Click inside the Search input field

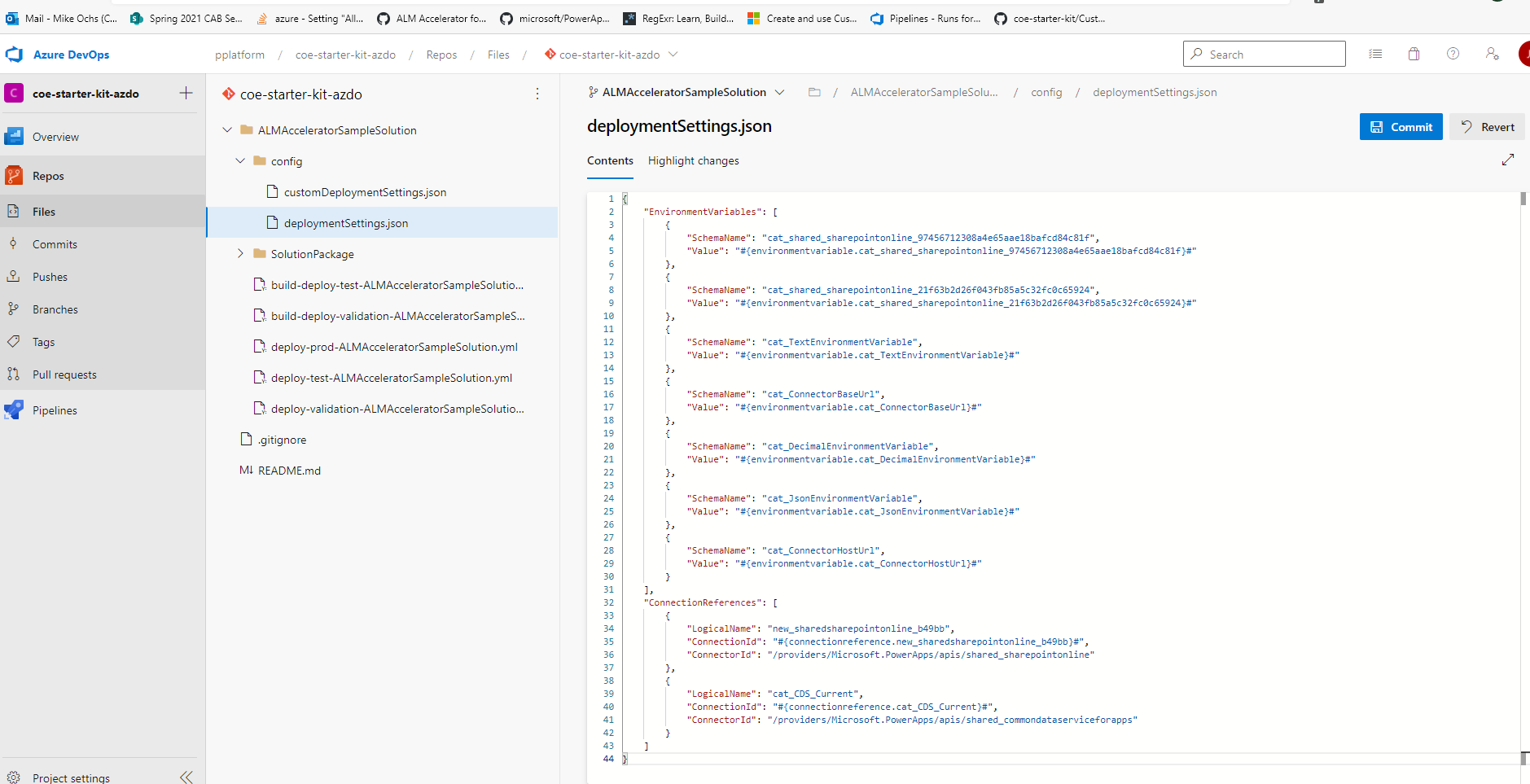click(x=1265, y=54)
